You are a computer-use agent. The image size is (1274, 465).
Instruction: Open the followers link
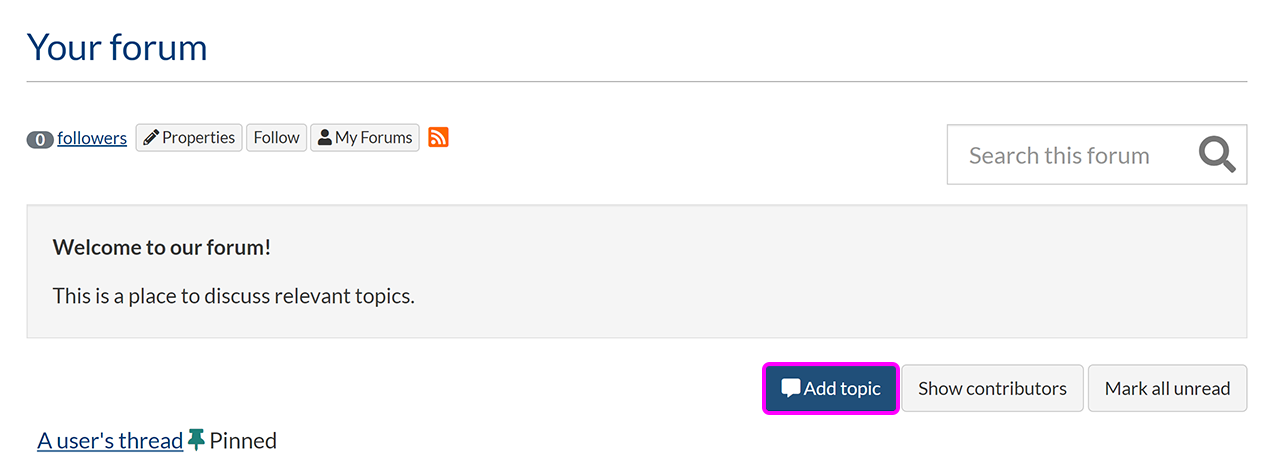pyautogui.click(x=92, y=138)
